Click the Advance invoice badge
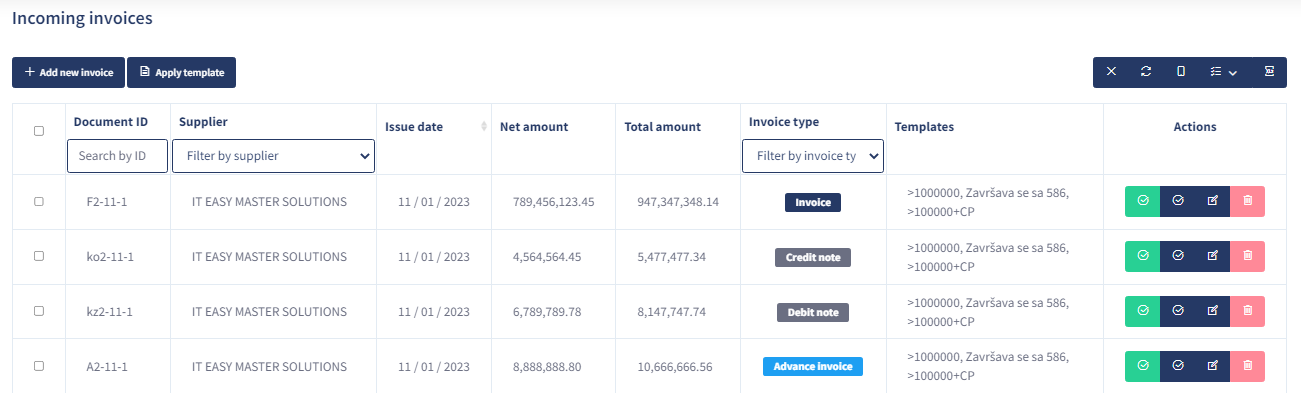Screen dimensions: 1301x393 click(813, 367)
